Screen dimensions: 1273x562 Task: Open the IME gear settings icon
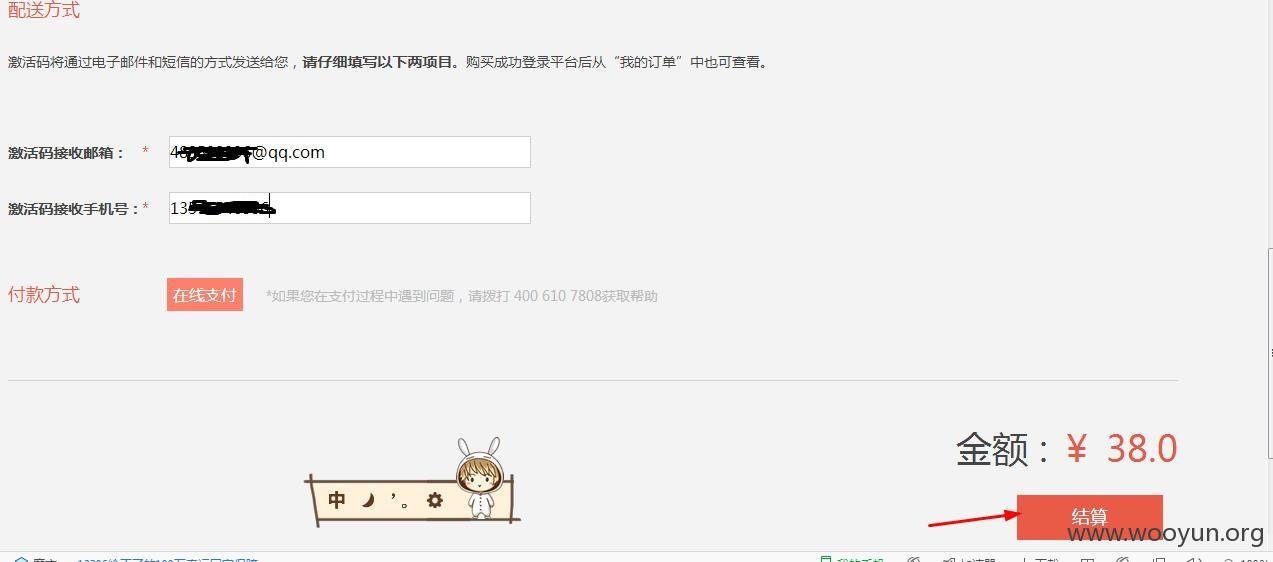click(x=434, y=500)
